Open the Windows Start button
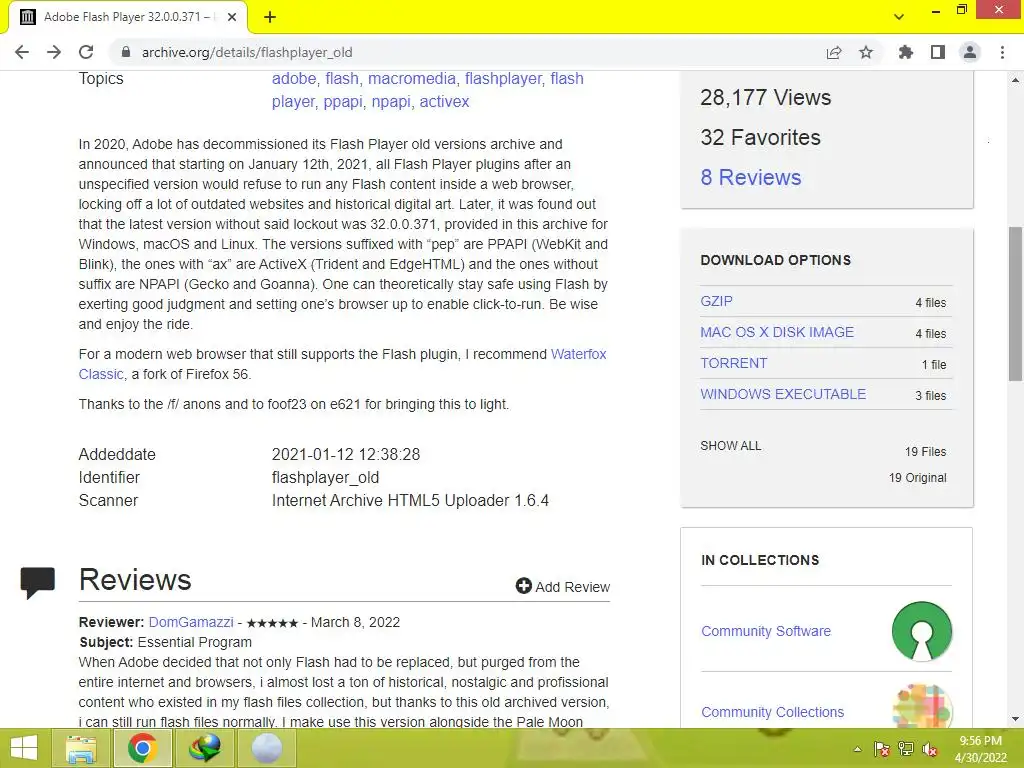Viewport: 1024px width, 768px height. (24, 748)
